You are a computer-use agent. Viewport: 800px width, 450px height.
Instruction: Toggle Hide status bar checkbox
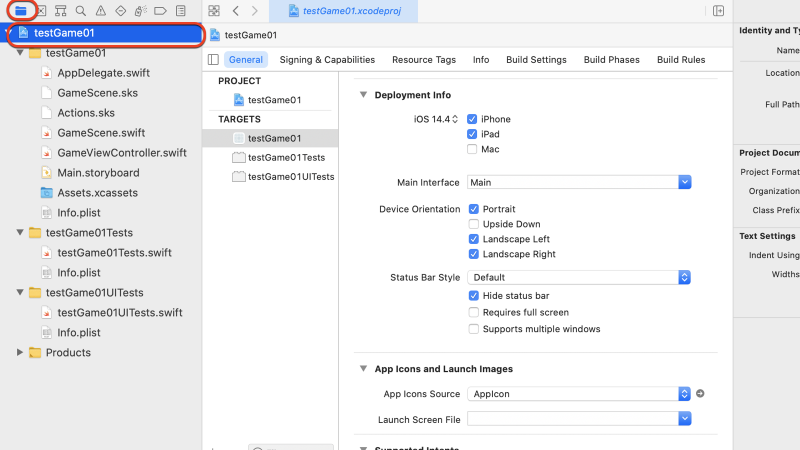473,295
